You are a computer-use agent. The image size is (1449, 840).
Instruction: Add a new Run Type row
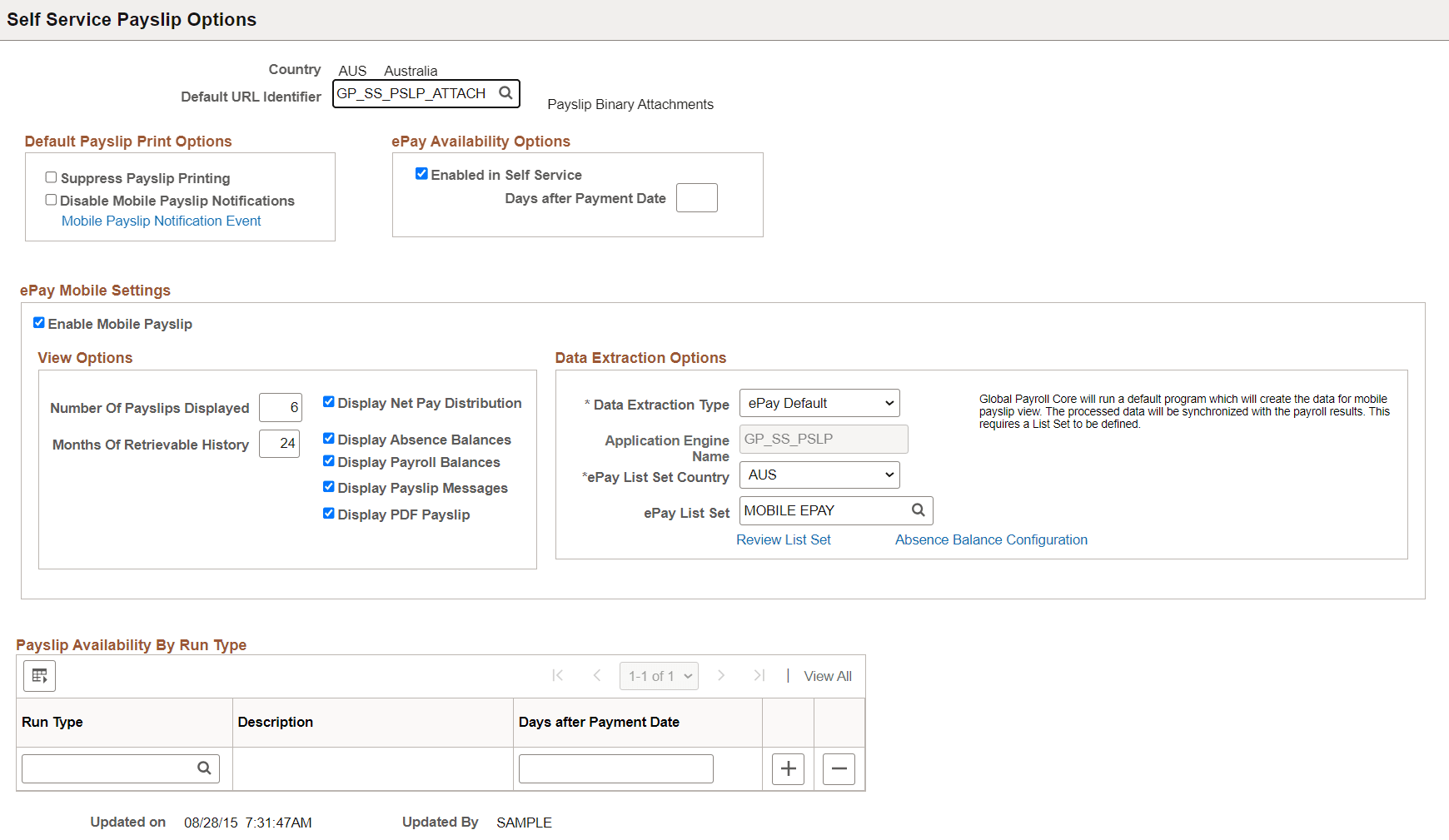click(x=787, y=768)
